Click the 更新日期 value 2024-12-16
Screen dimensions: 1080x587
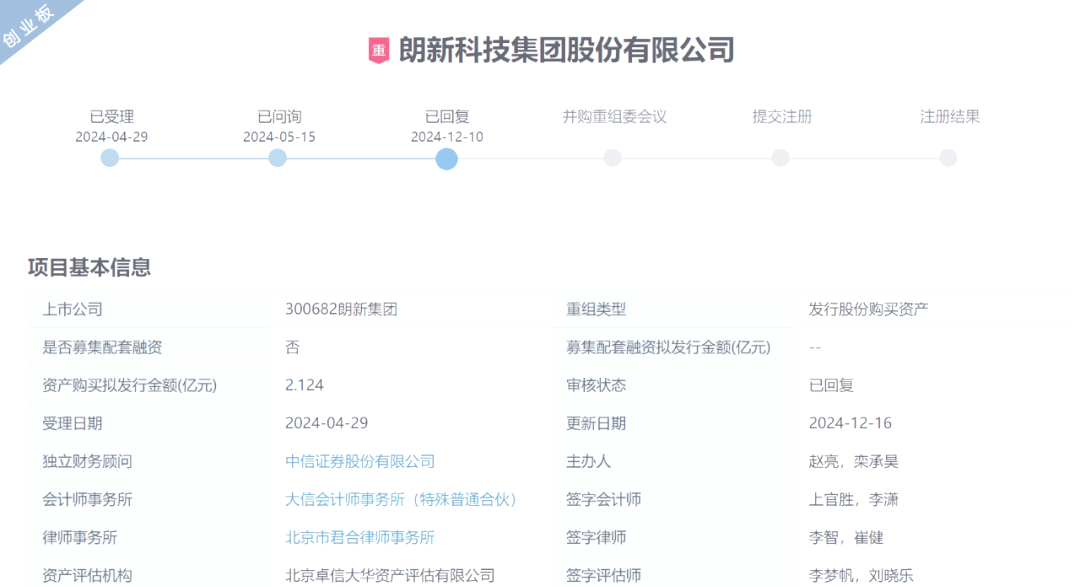click(850, 423)
